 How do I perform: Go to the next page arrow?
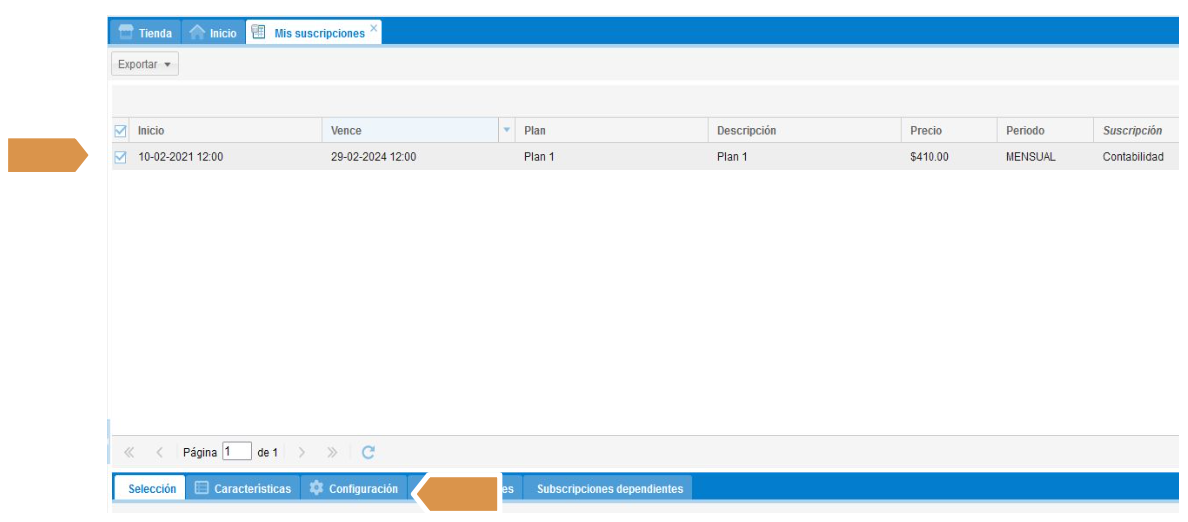pos(303,452)
